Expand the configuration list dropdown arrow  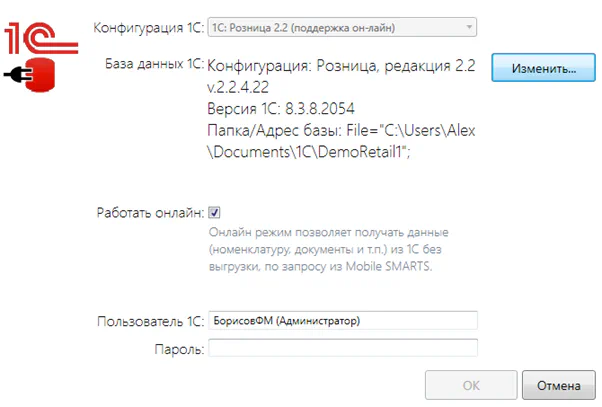pyautogui.click(x=469, y=27)
